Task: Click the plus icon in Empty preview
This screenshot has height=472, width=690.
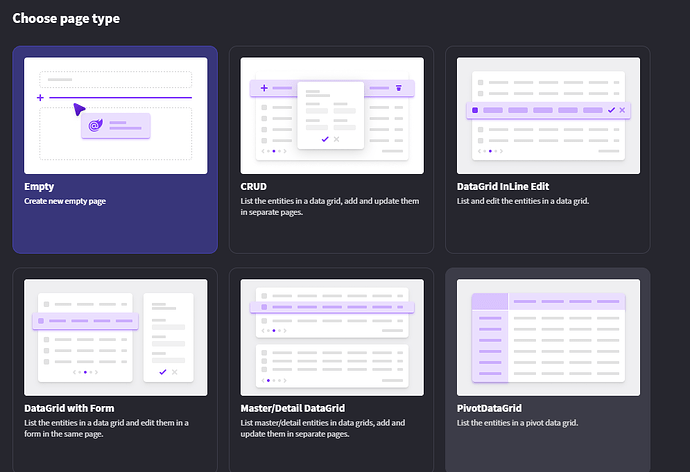Action: 40,98
